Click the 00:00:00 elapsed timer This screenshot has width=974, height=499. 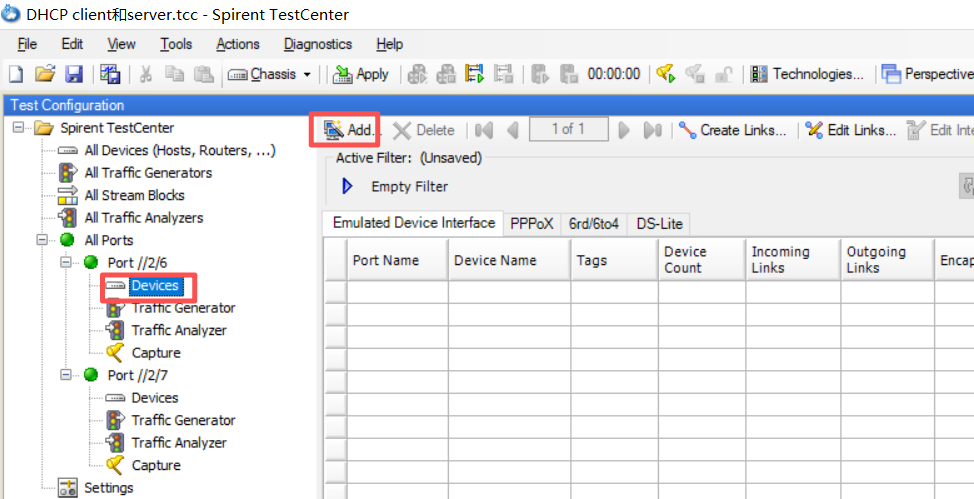click(614, 75)
